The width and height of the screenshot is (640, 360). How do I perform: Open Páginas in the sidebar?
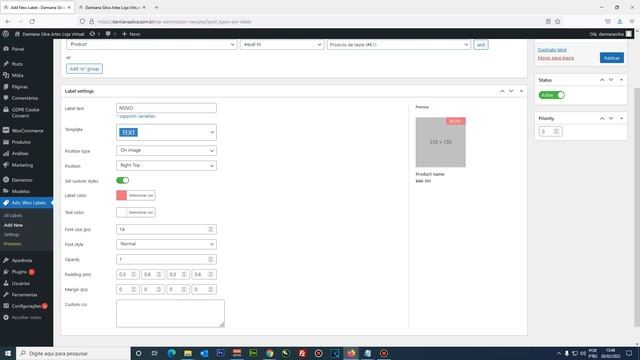[20, 87]
